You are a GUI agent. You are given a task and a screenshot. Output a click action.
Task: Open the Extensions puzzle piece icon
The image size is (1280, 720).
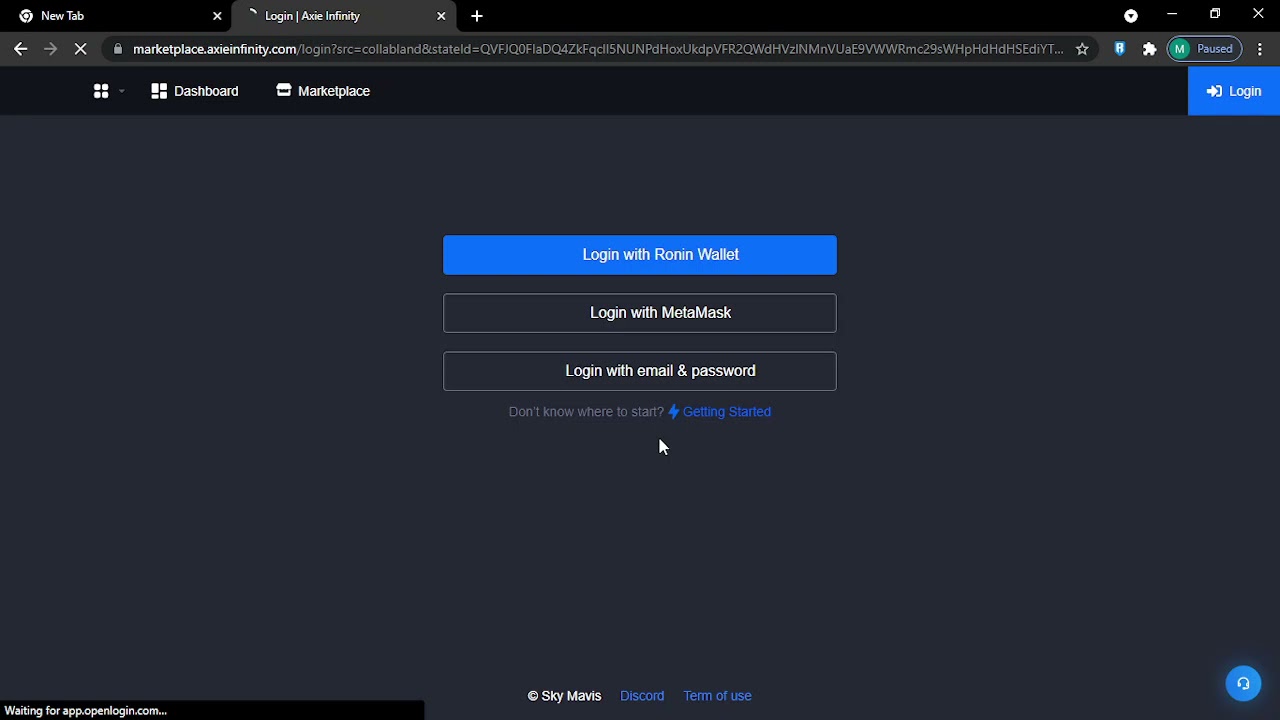point(1150,49)
